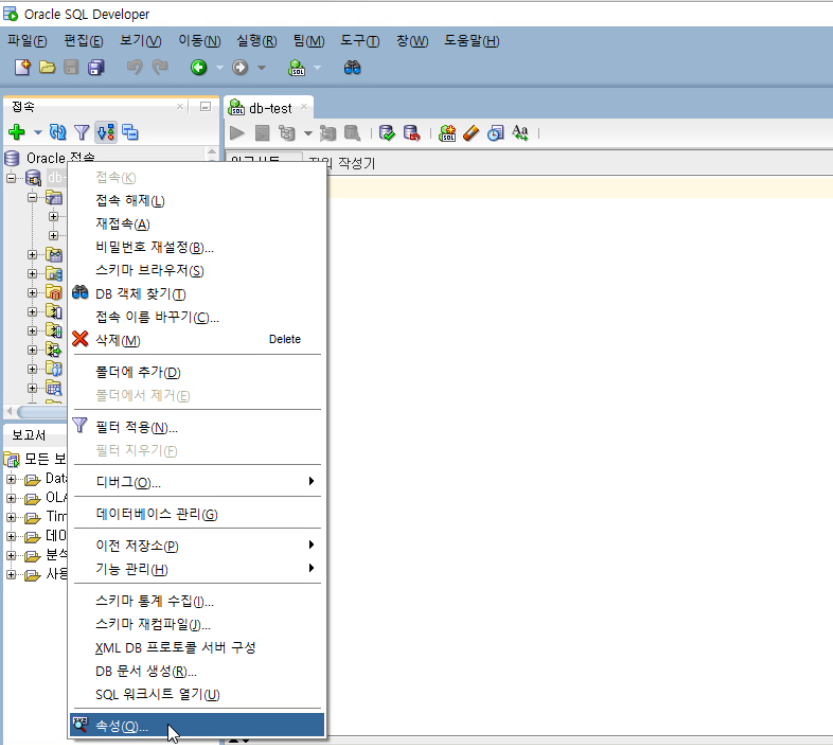Screen dimensions: 833x745
Task: Choose 재접속(A) in context menu
Action: (x=197, y=224)
